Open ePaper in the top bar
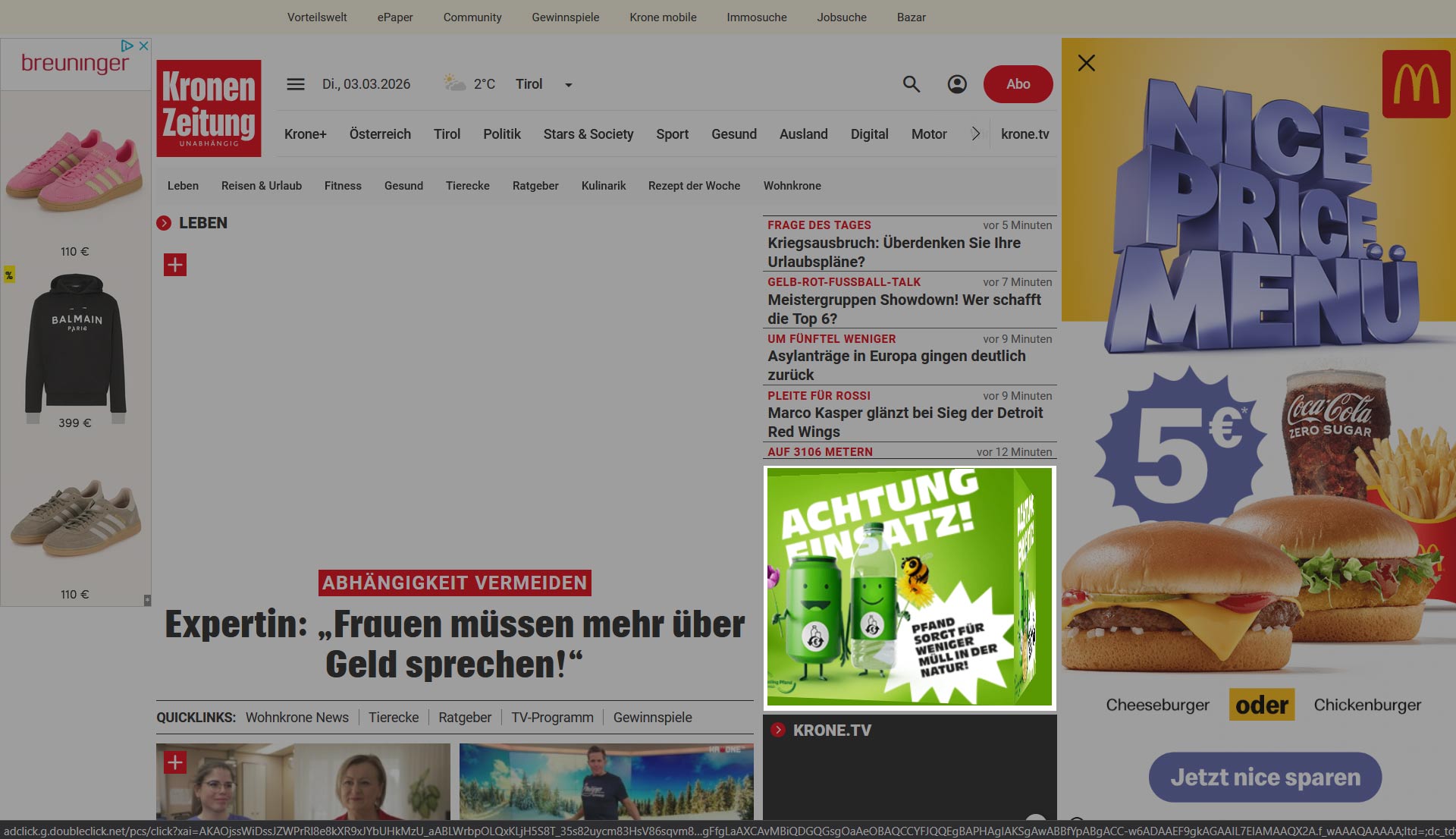 click(395, 17)
